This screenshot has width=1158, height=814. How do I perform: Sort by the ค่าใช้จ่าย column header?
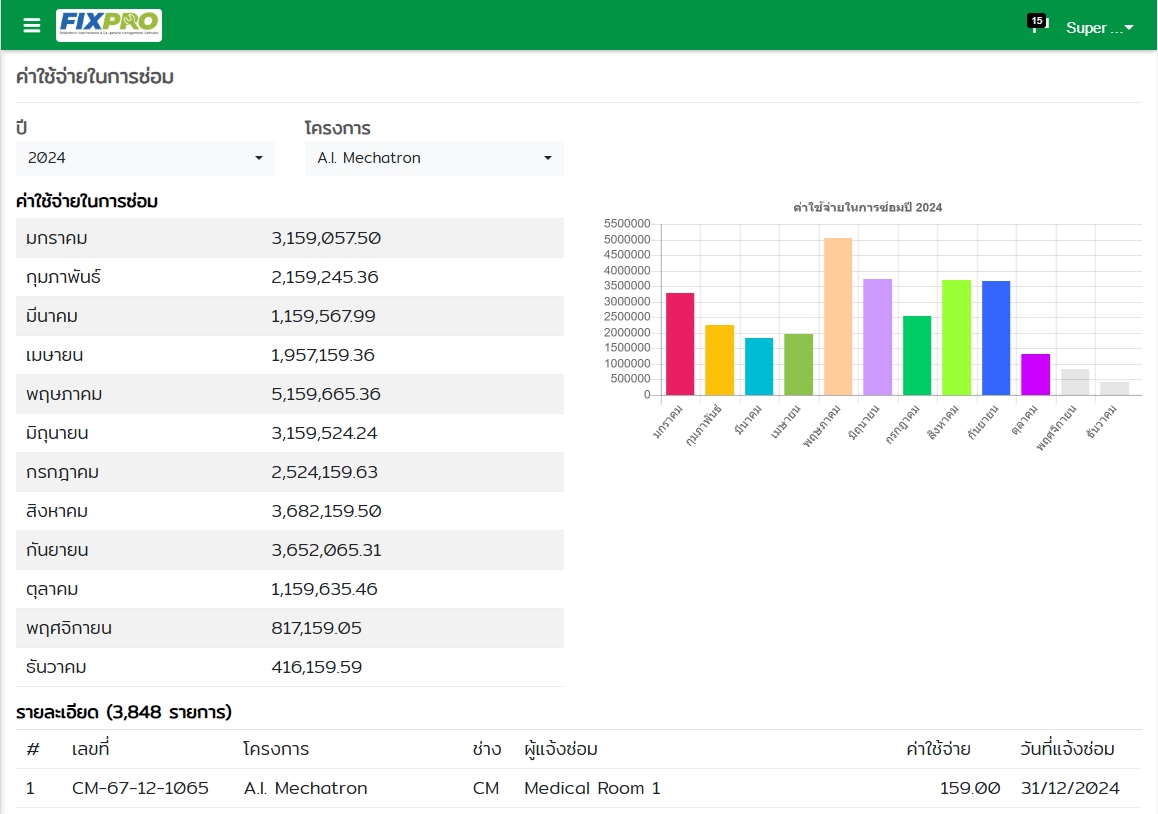pos(937,749)
